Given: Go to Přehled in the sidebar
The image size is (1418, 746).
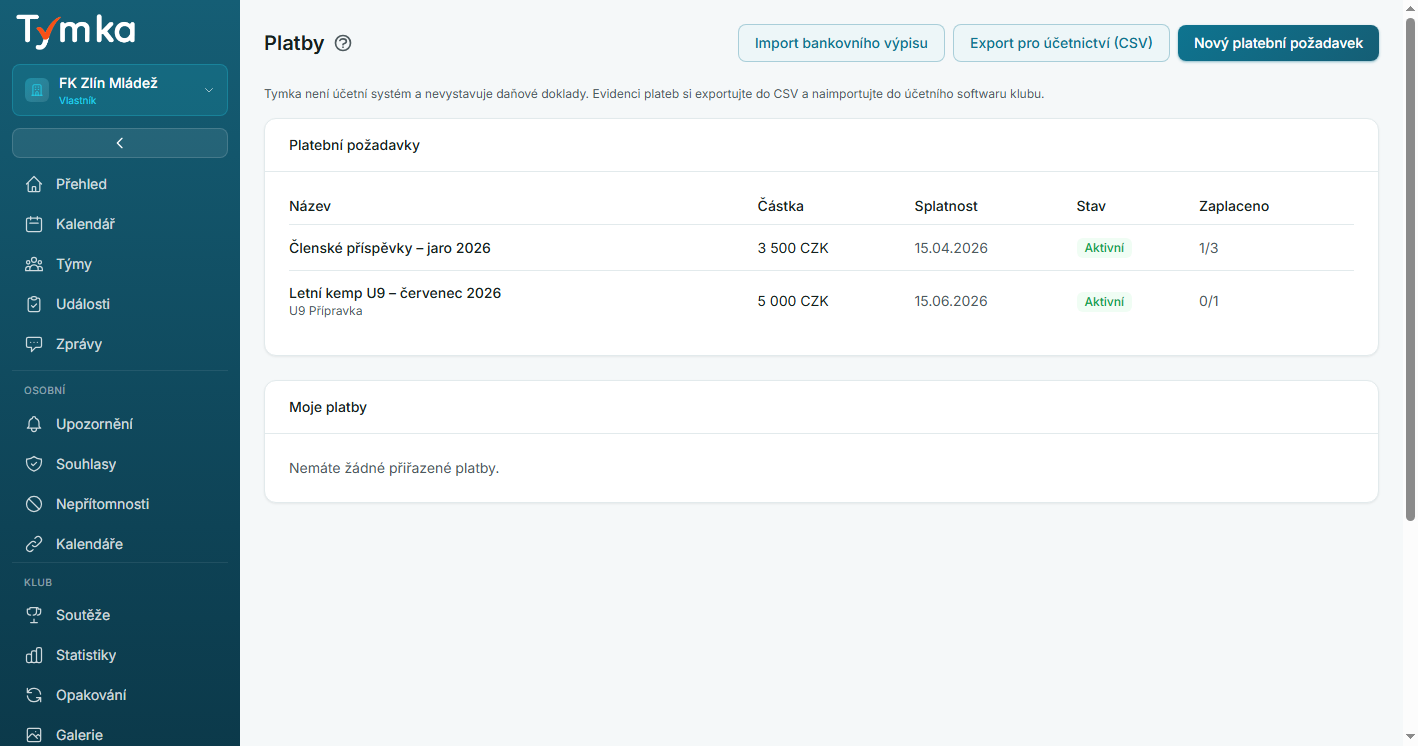Looking at the screenshot, I should pos(120,184).
